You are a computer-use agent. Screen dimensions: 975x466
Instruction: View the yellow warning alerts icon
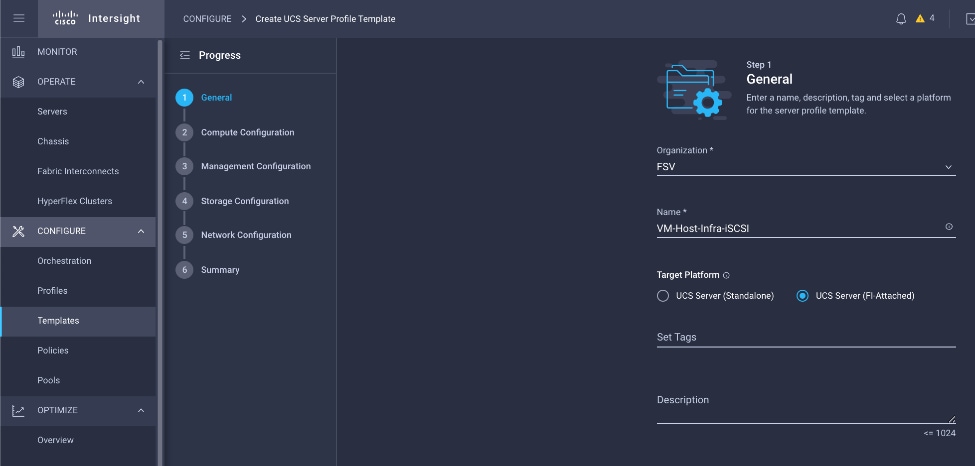click(920, 19)
